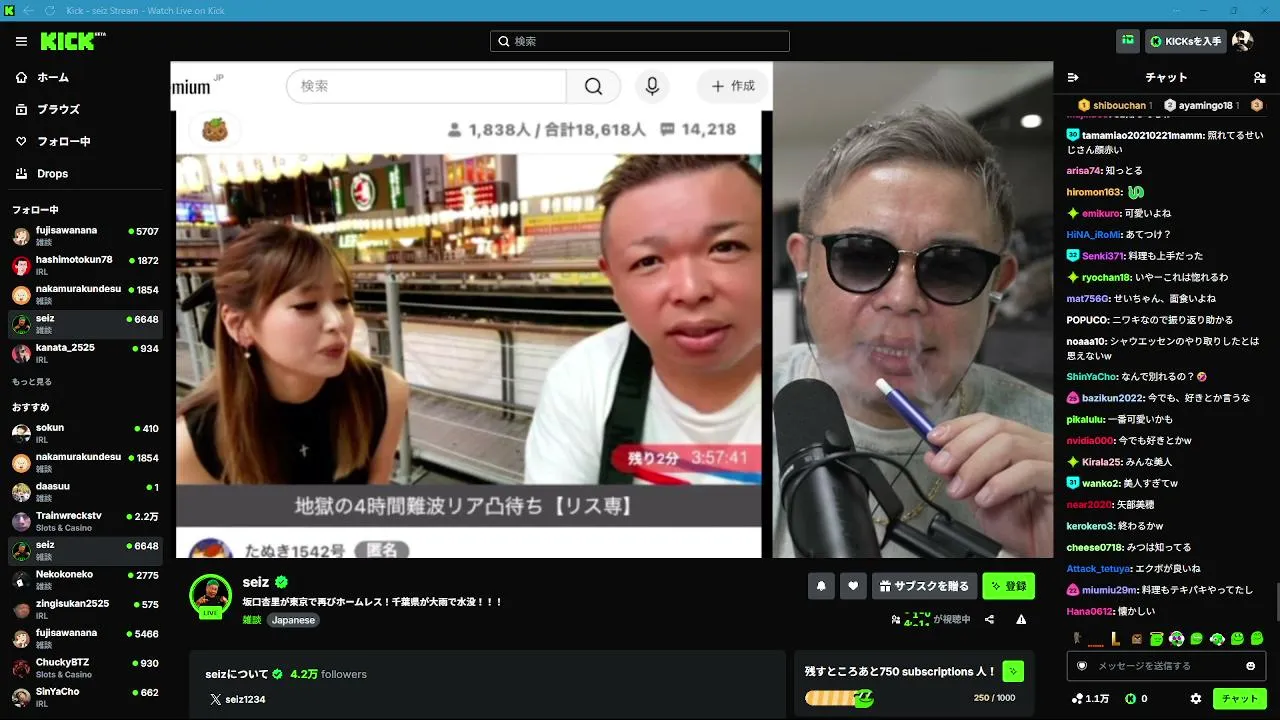This screenshot has width=1280, height=720.
Task: Share the stream via share icon
Action: (989, 620)
